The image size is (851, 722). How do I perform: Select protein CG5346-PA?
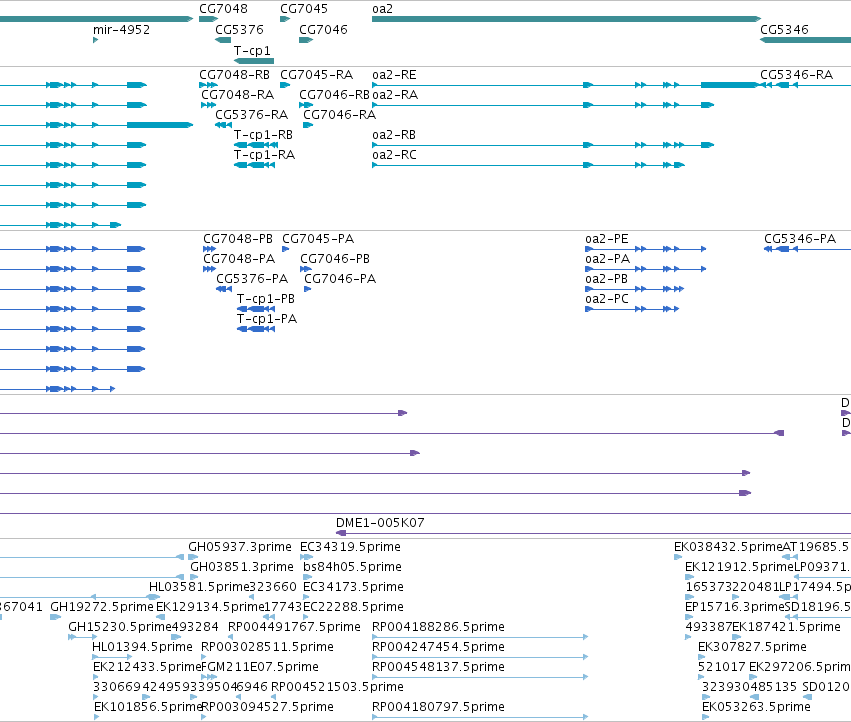pos(800,238)
